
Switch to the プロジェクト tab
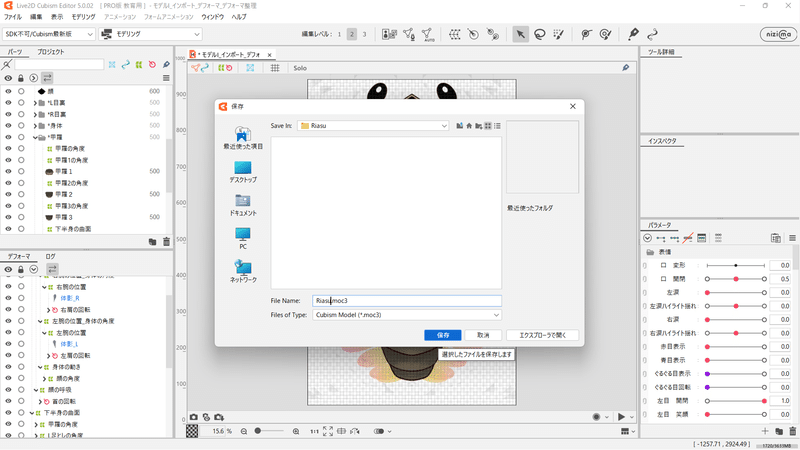[x=51, y=52]
